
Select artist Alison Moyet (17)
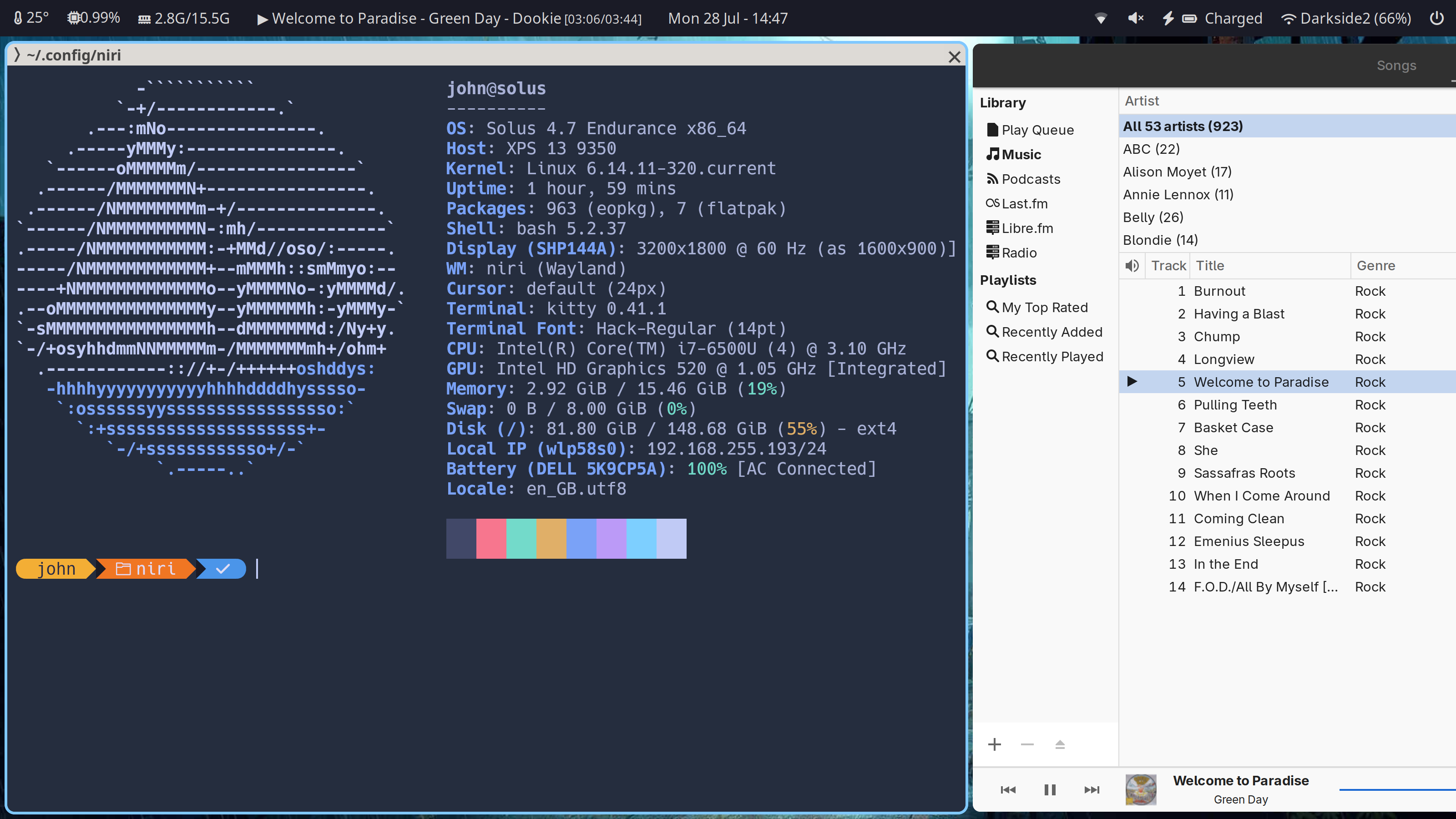pos(1288,172)
